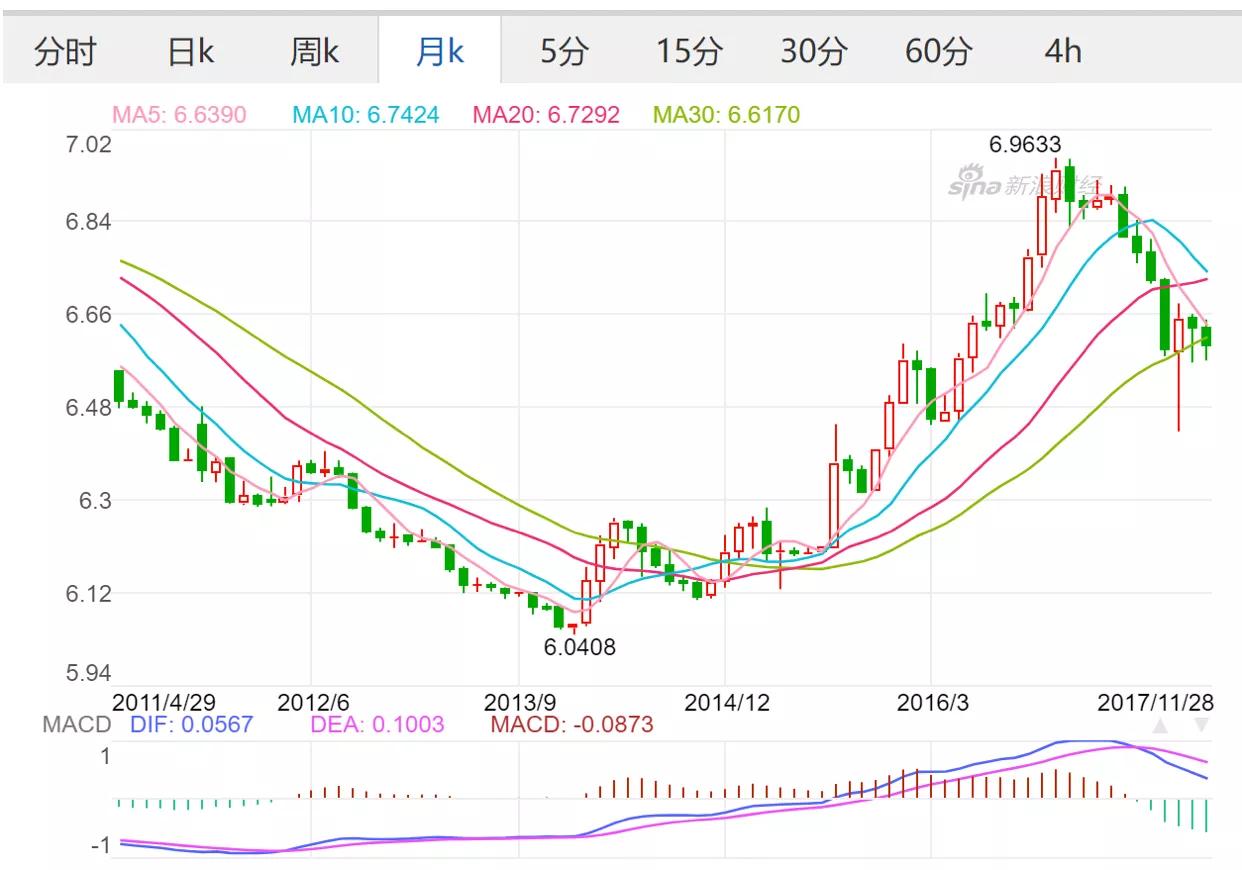Click the 6.9633 high price marker
This screenshot has width=1242, height=870.
point(1025,144)
